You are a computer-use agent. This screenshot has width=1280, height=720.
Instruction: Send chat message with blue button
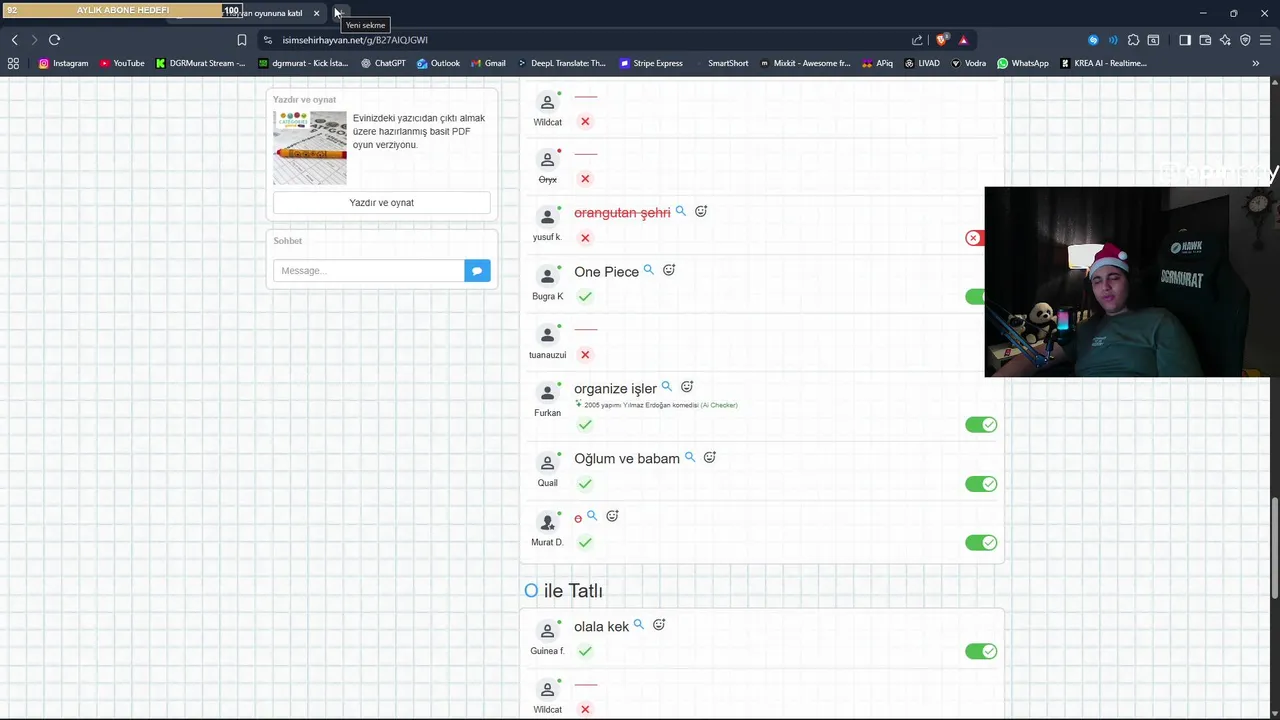click(x=477, y=270)
